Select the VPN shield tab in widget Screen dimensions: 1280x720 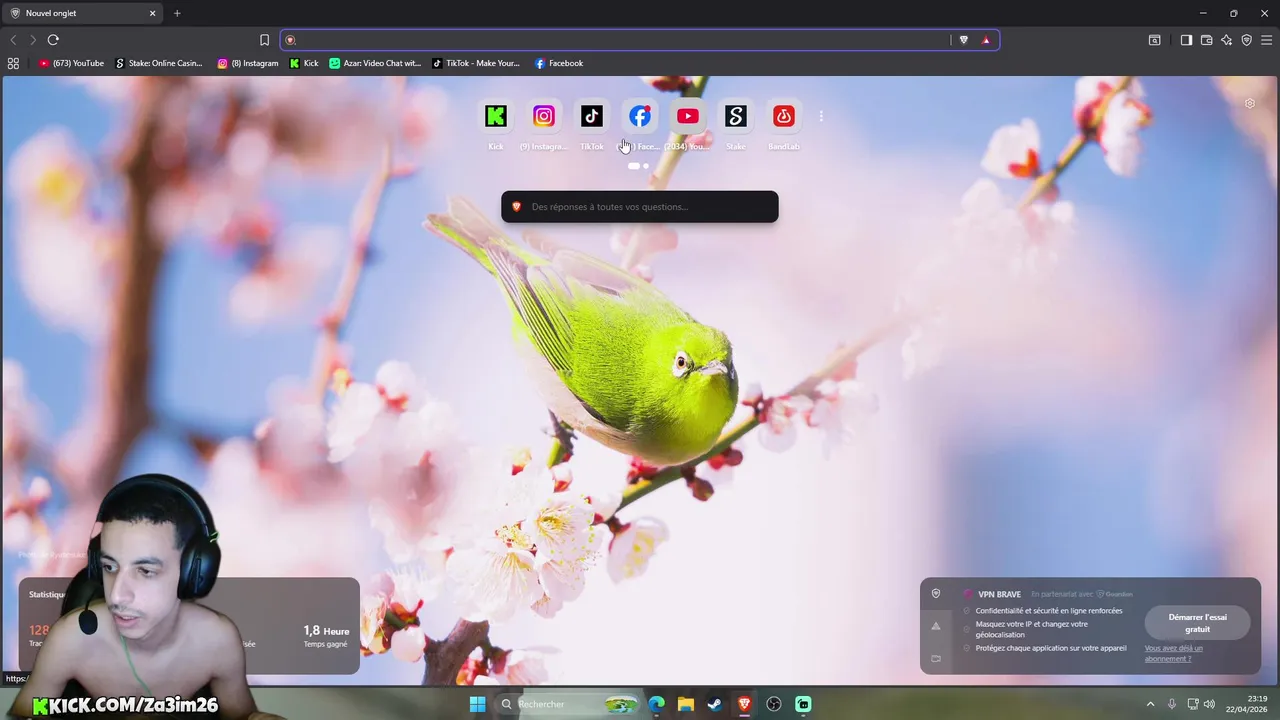[x=936, y=593]
